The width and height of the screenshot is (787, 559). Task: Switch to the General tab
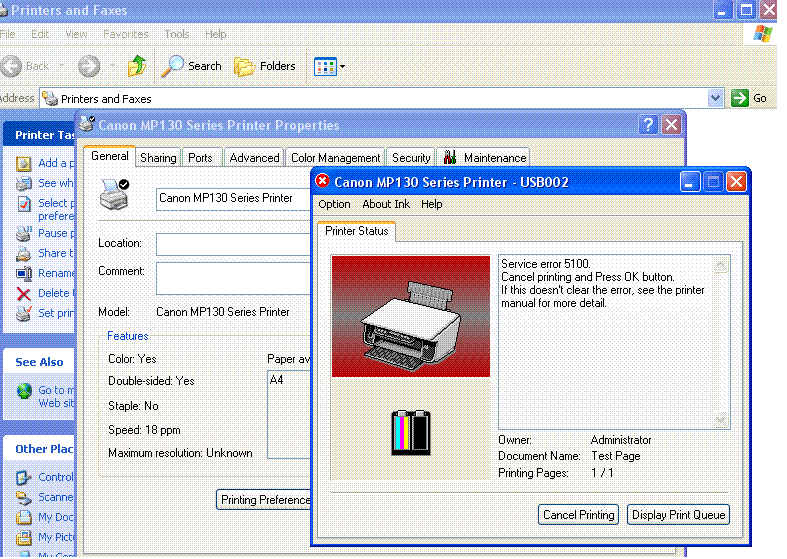pos(109,156)
